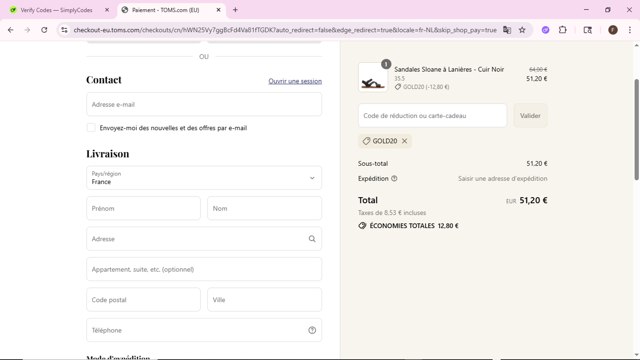Click the Livraison heading
Screen dimensions: 640x360
107,153
